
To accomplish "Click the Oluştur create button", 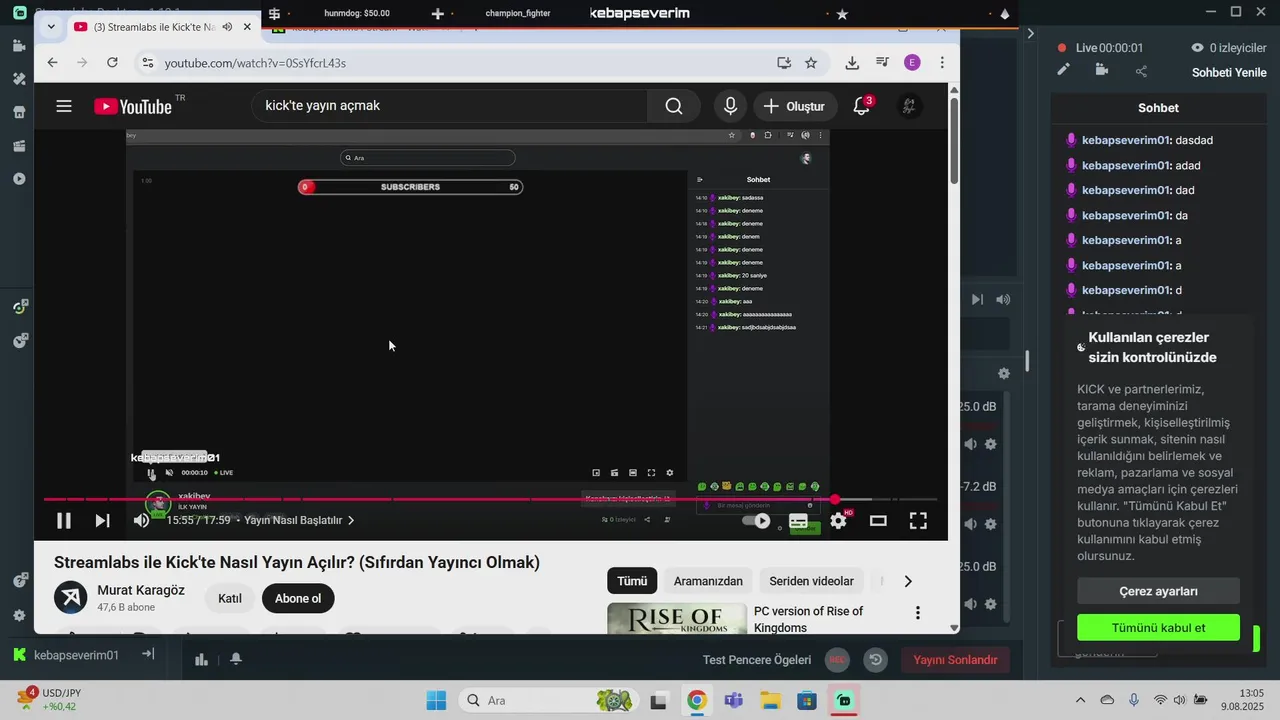I will (x=795, y=106).
